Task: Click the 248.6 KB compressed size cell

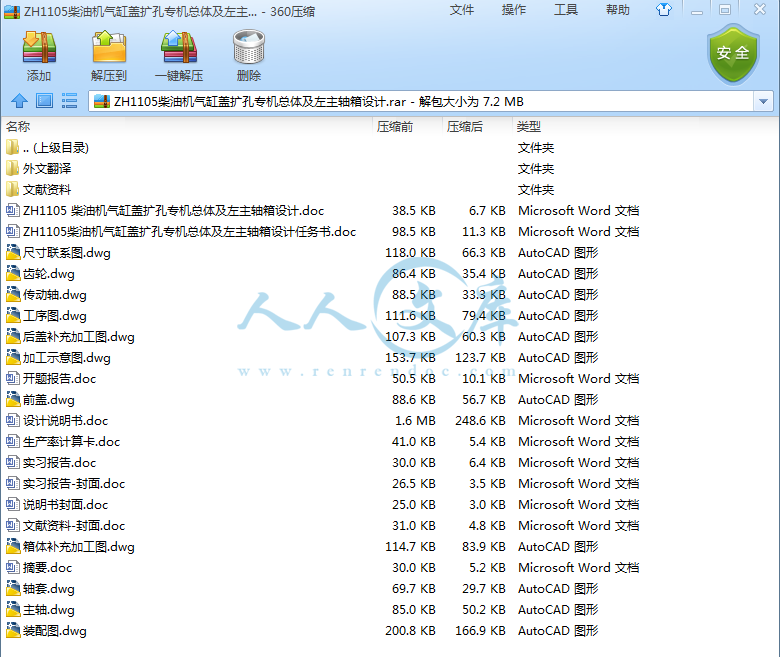Action: (x=480, y=421)
